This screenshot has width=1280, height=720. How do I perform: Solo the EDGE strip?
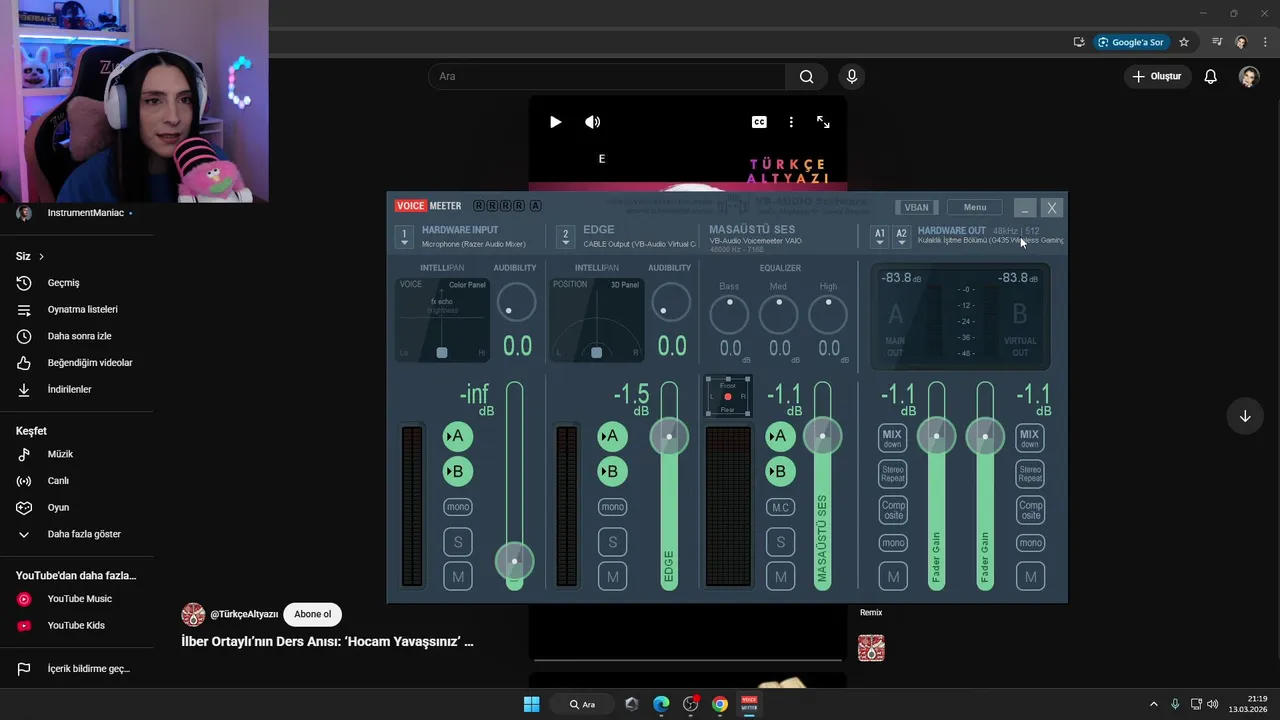[613, 542]
